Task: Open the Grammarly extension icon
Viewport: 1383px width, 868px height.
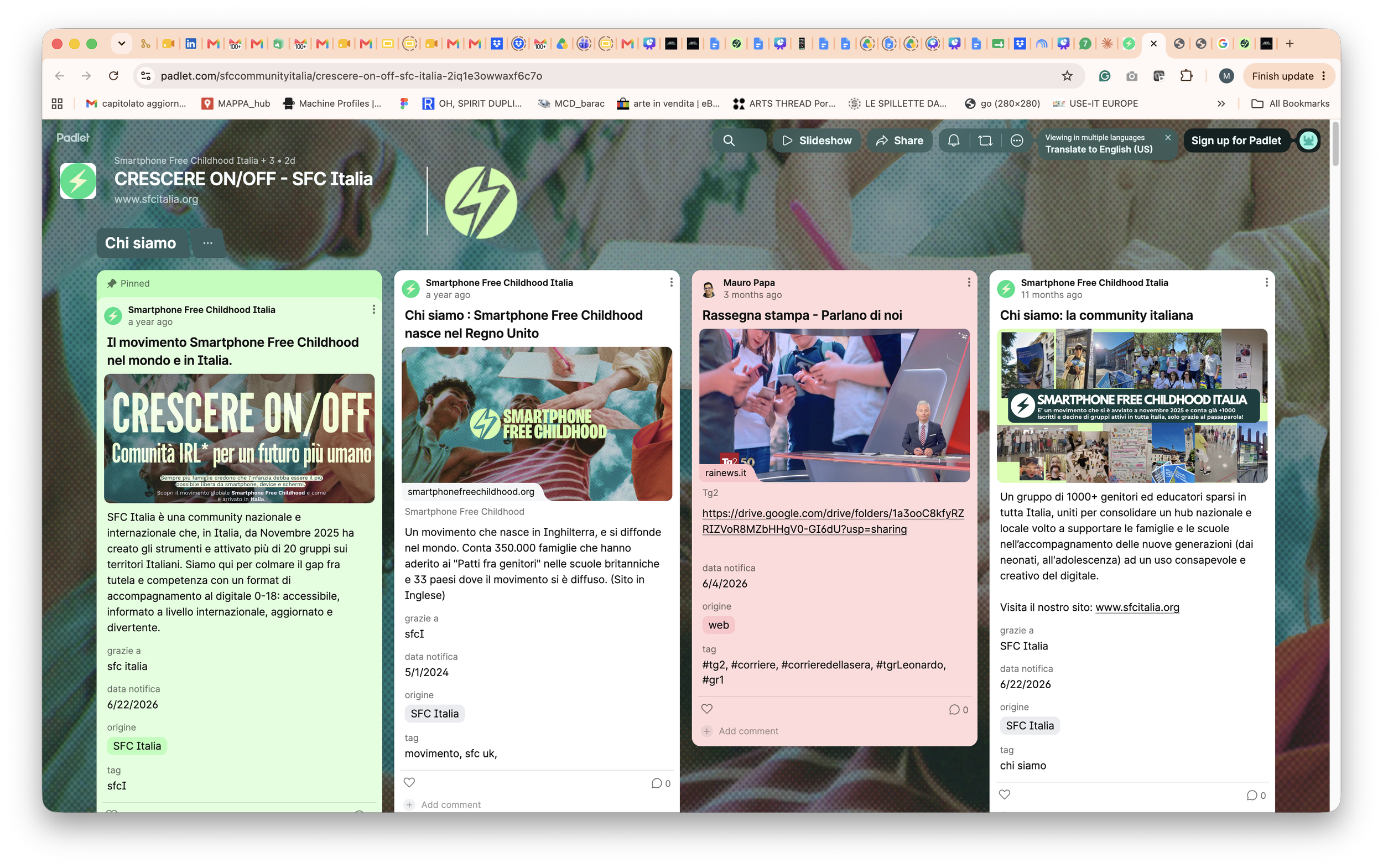Action: tap(1105, 76)
